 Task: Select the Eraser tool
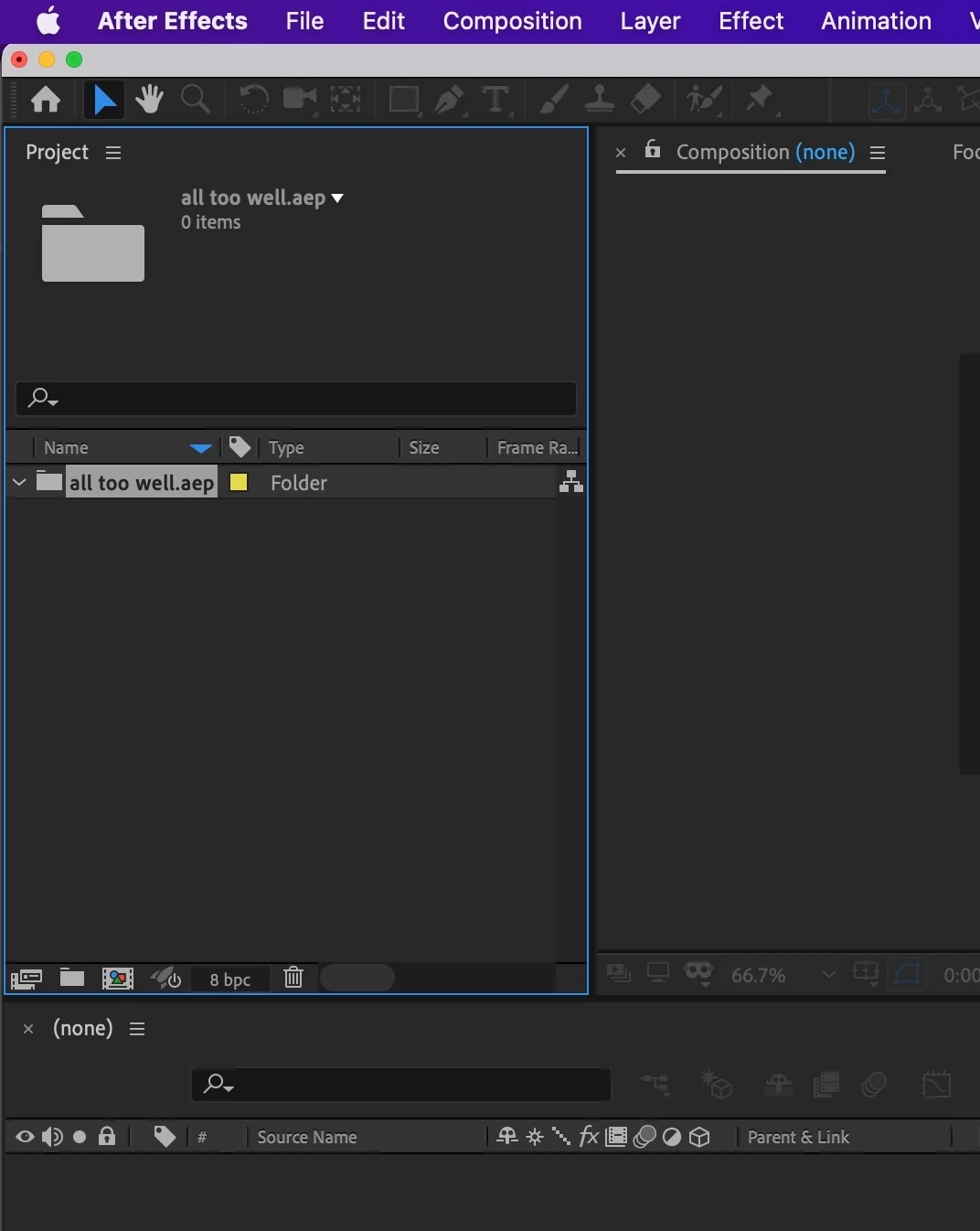pyautogui.click(x=645, y=99)
